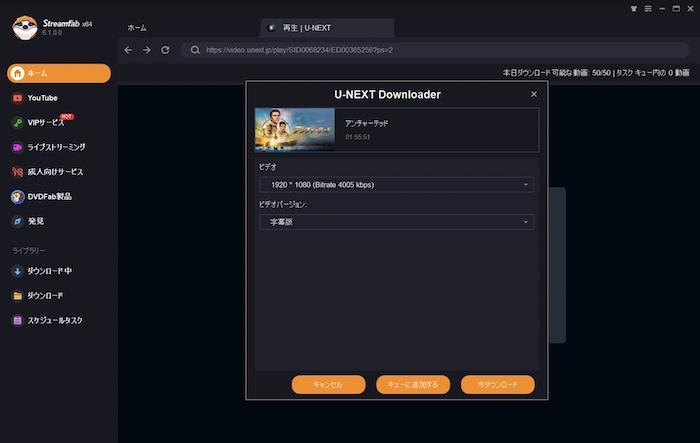Switch to the ホーム tab
Image resolution: width=700 pixels, height=443 pixels.
pos(137,28)
